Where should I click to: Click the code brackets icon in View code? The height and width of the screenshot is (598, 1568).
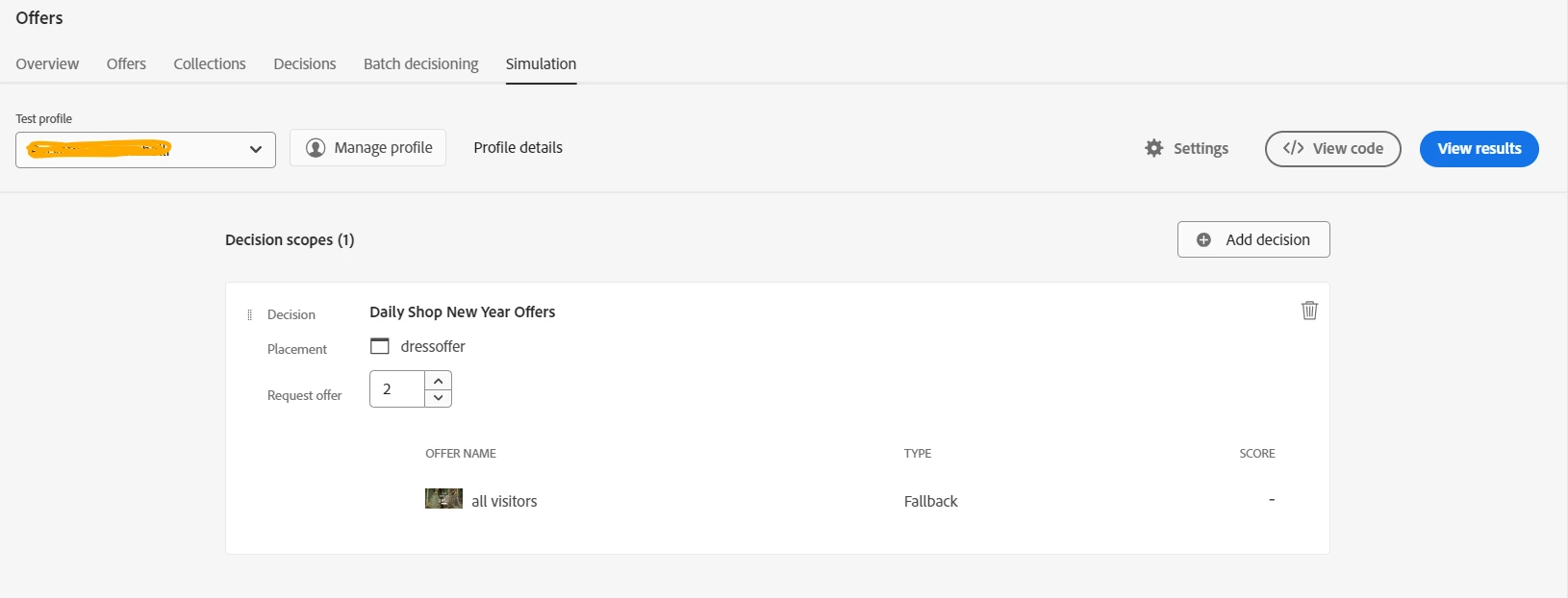click(1293, 148)
